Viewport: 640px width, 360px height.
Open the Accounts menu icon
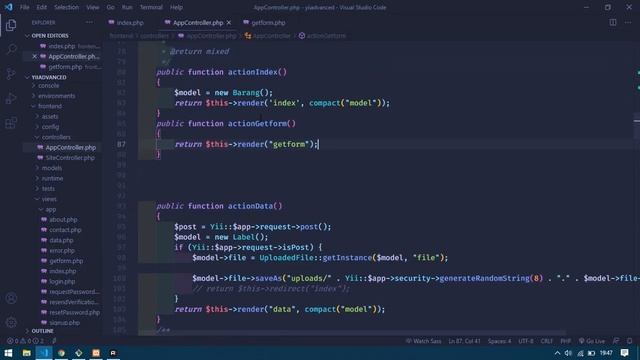pos(11,298)
